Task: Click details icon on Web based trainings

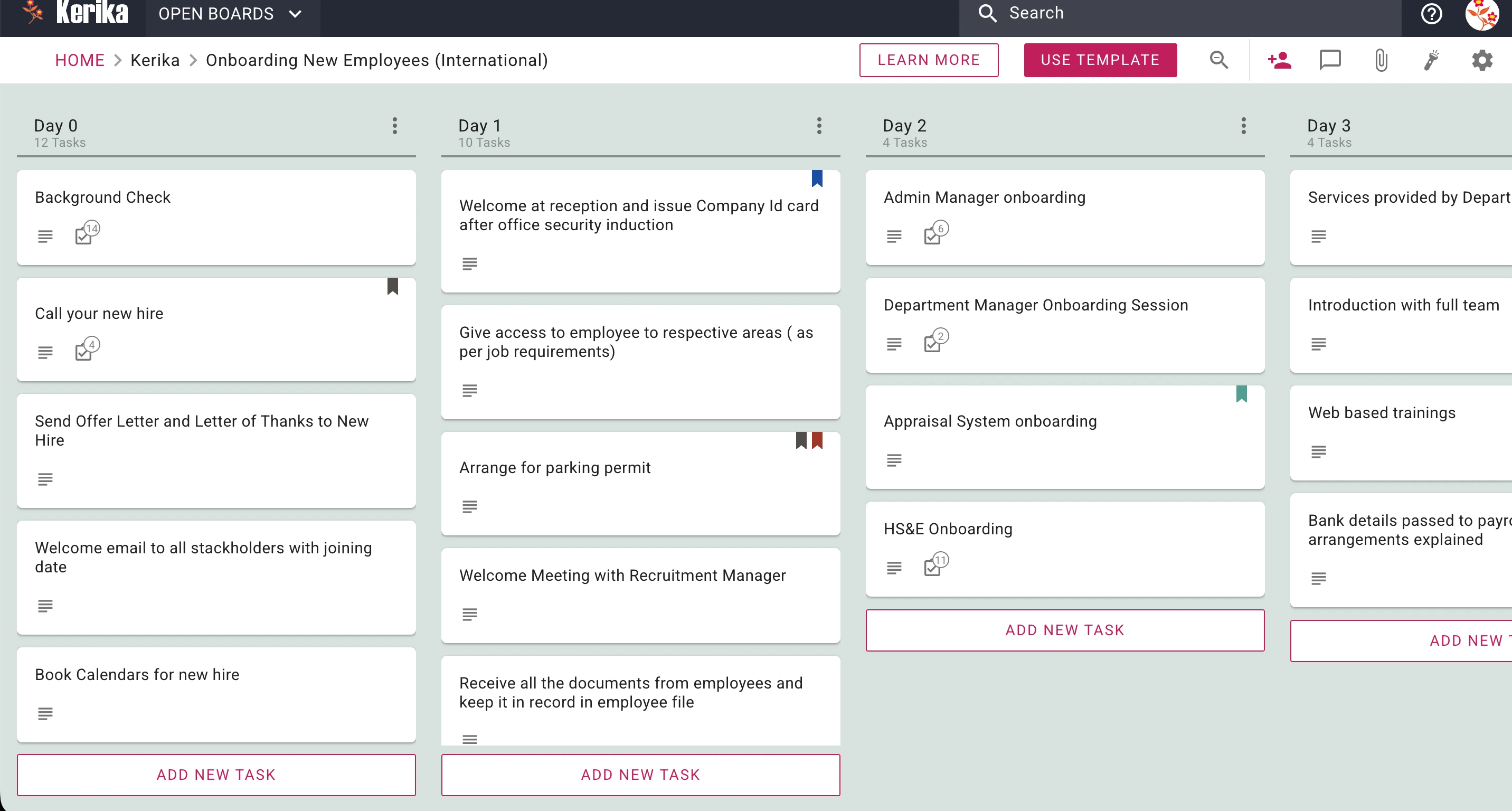Action: click(x=1318, y=452)
